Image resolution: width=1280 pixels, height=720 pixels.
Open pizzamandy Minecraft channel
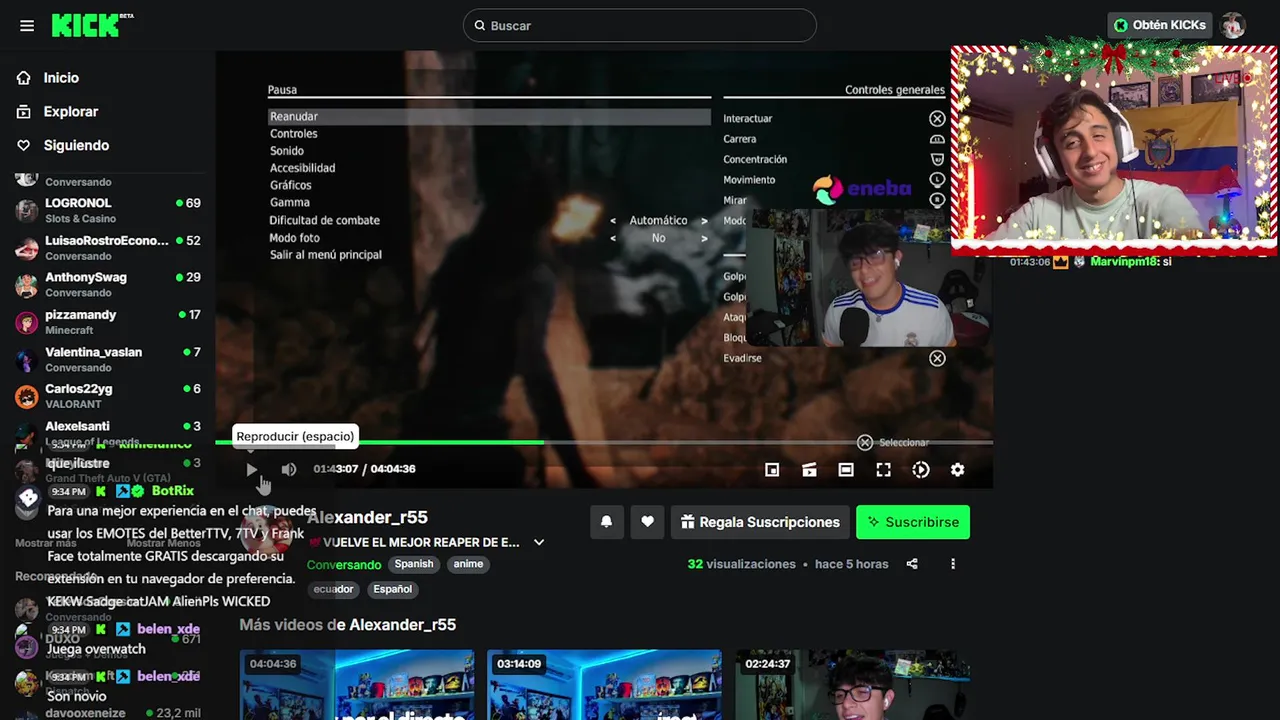pyautogui.click(x=108, y=322)
